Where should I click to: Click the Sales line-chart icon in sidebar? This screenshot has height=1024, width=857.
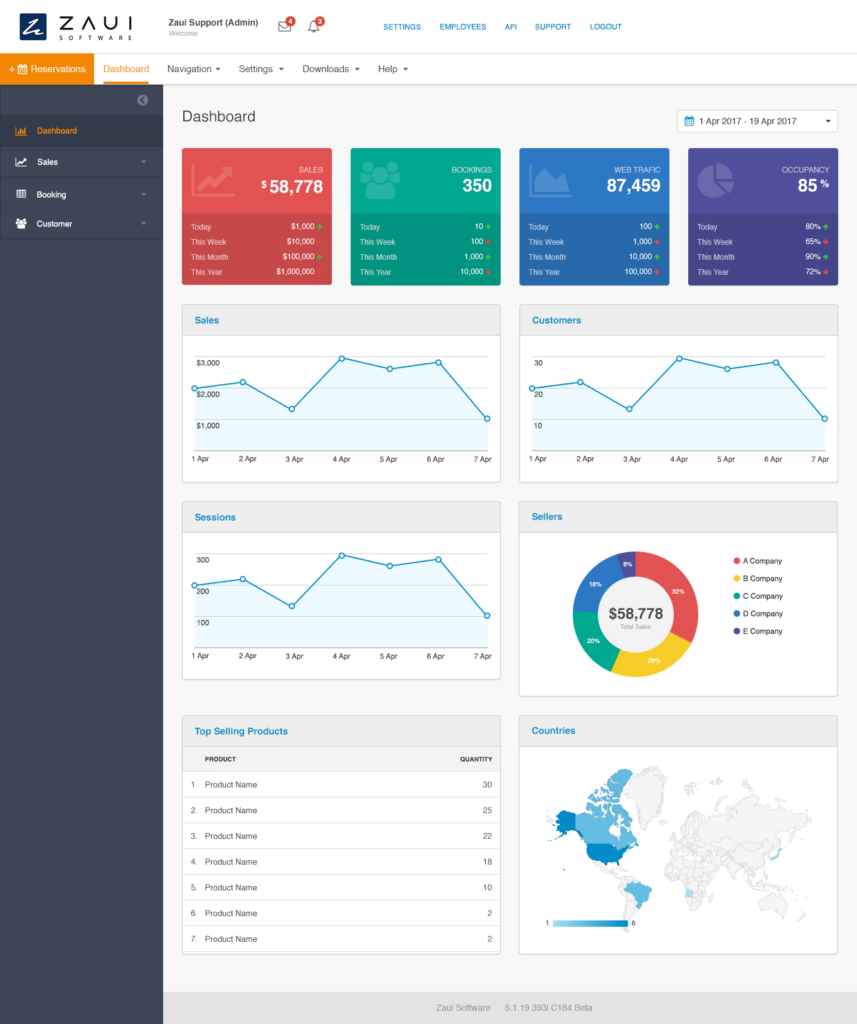(20, 161)
